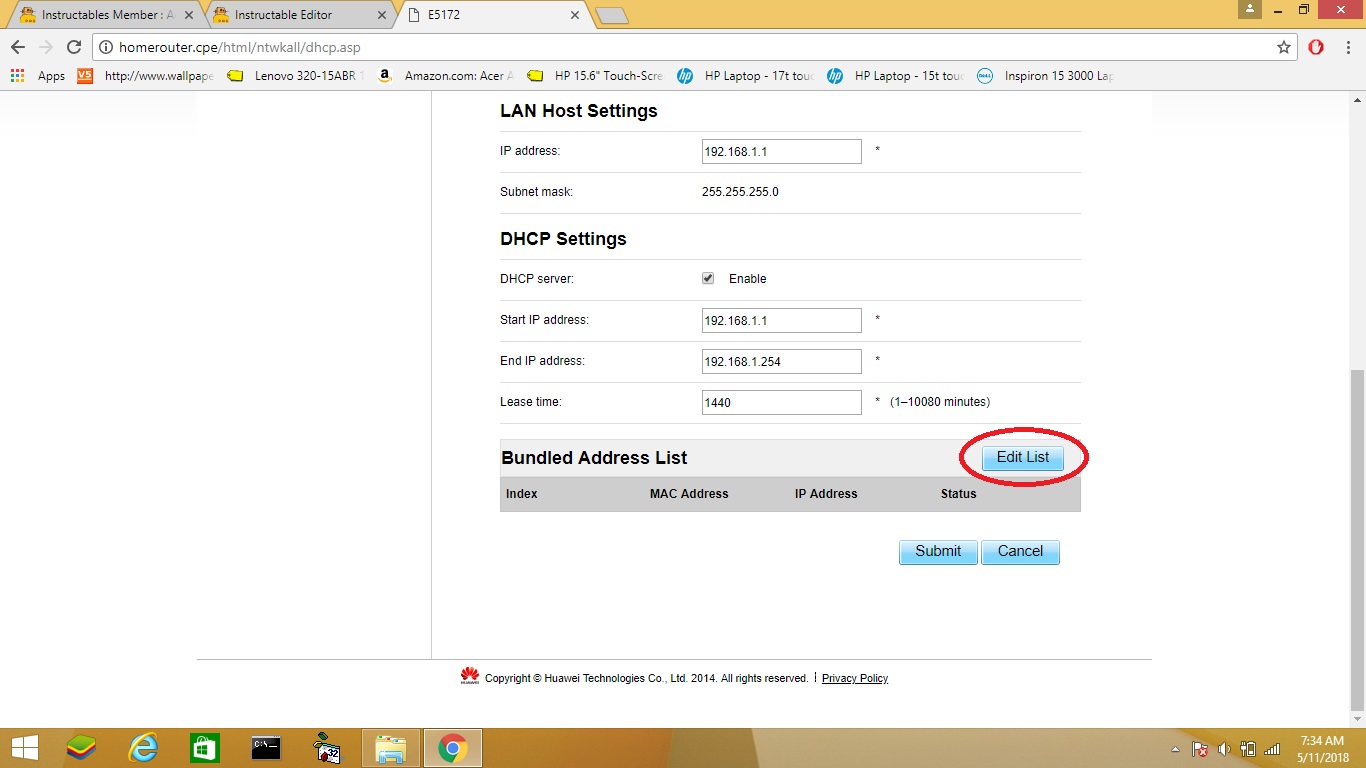Click the Status column header
The height and width of the screenshot is (768, 1366).
click(x=958, y=494)
